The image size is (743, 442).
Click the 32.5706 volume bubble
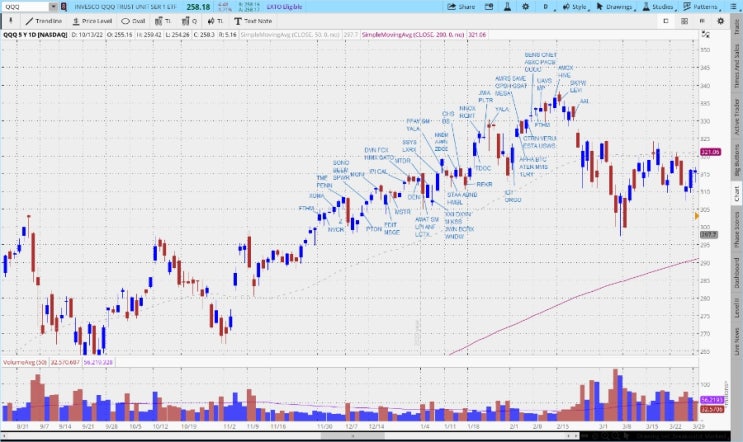(711, 409)
